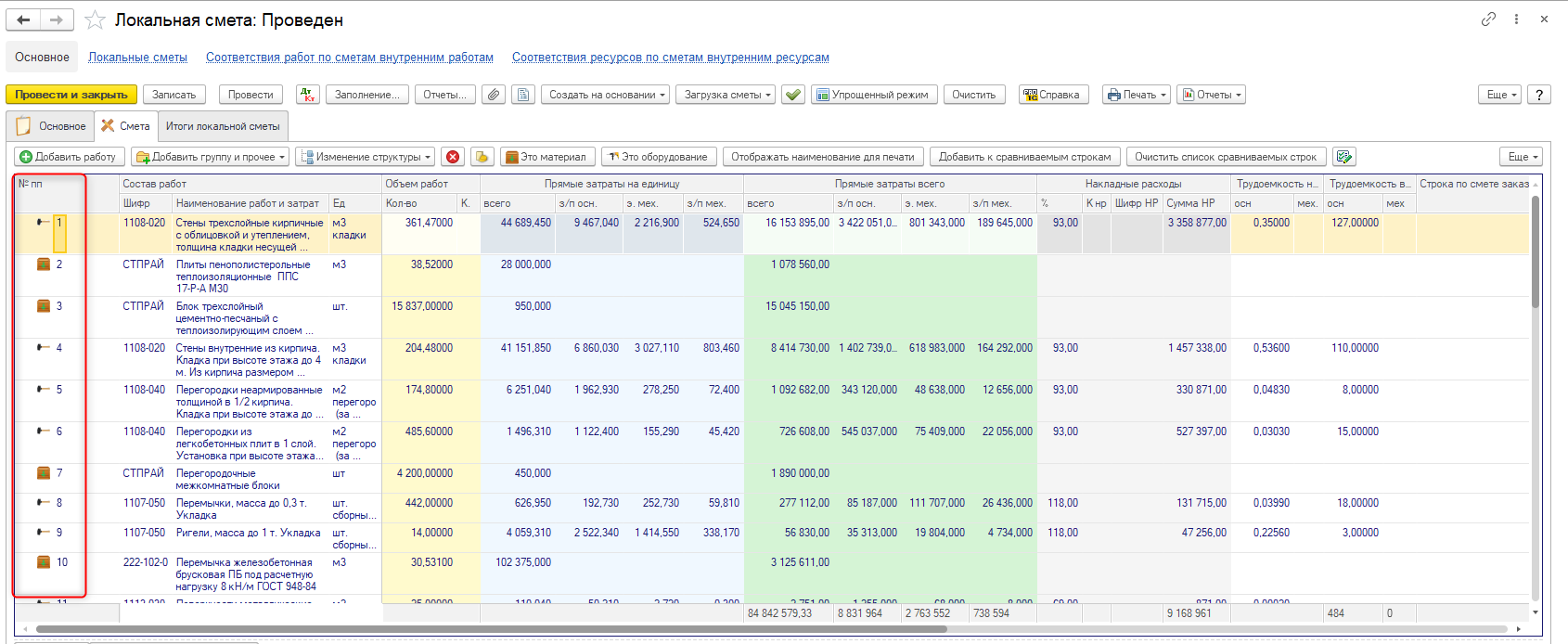The width and height of the screenshot is (1568, 644).
Task: Click work icon in row 8
Action: pos(43,502)
